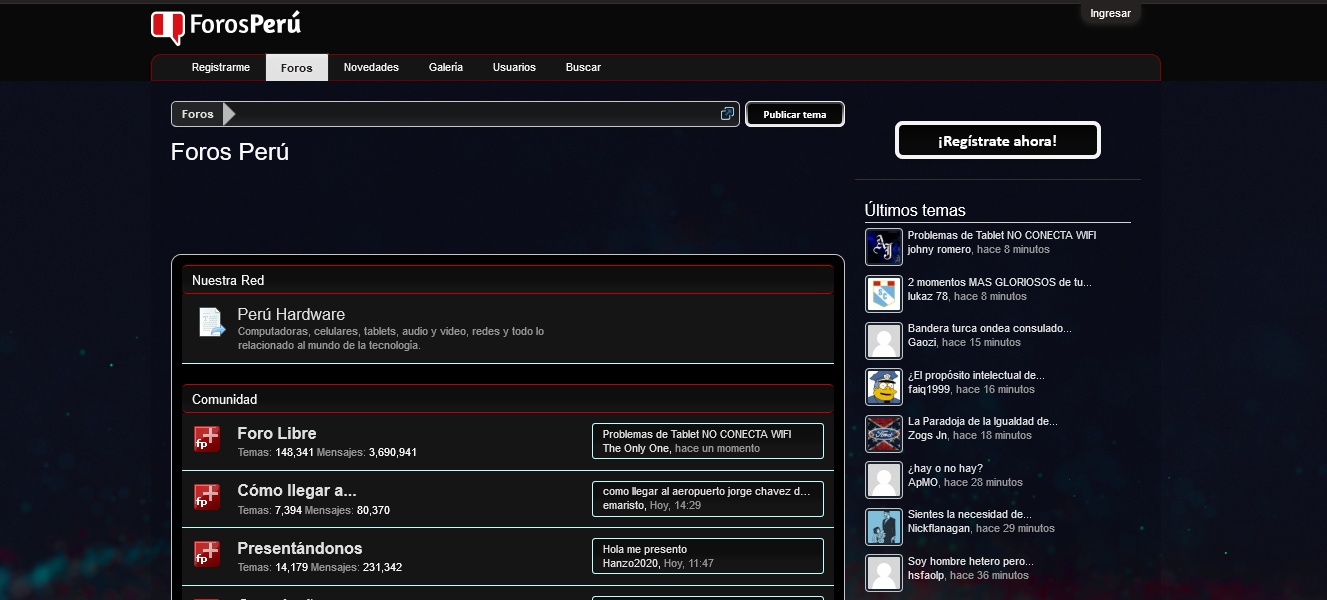1327x600 pixels.
Task: Open topic Bandera turca ondea consulado
Action: pos(990,328)
